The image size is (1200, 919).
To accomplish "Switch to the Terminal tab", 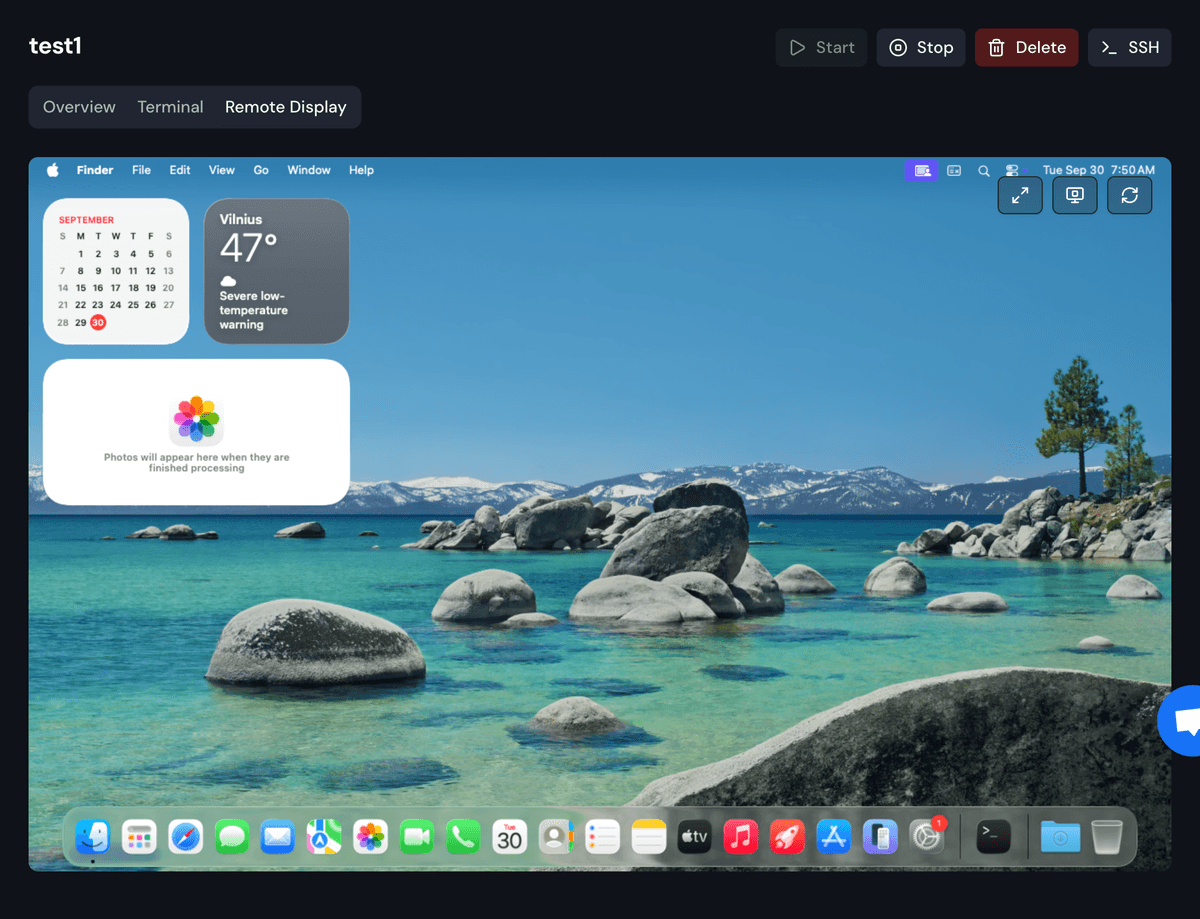I will pyautogui.click(x=170, y=107).
